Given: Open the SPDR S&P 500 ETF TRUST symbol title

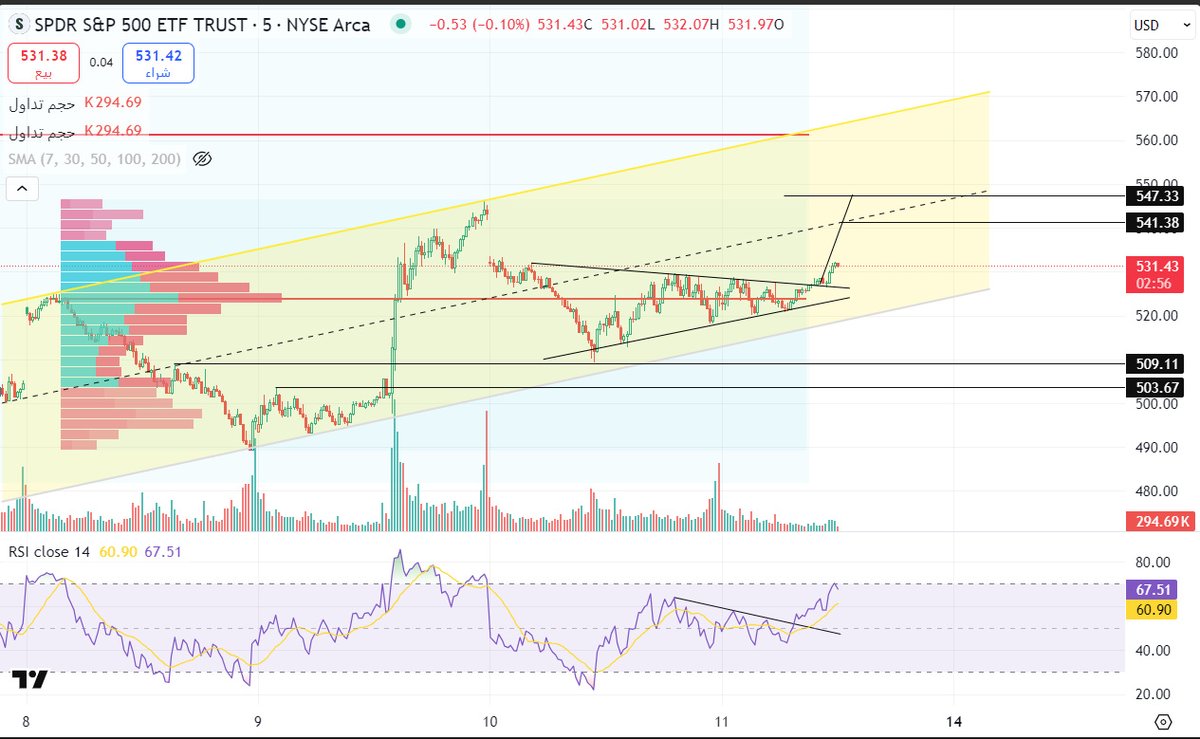Looking at the screenshot, I should click(204, 24).
